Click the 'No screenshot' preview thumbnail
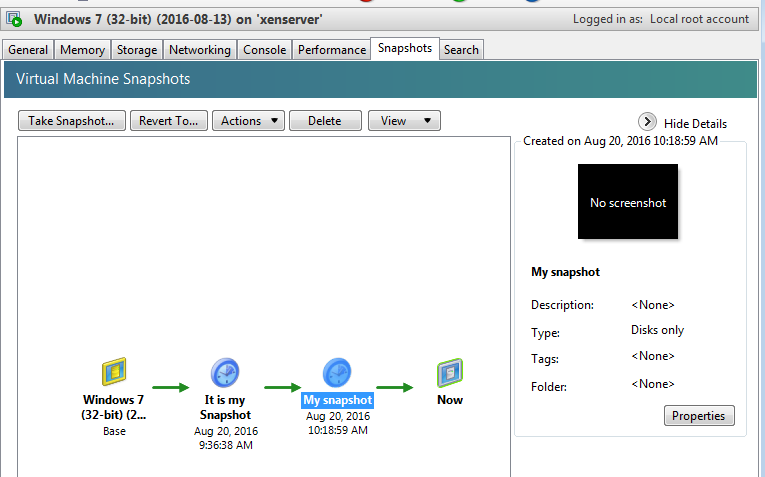Image resolution: width=765 pixels, height=477 pixels. click(x=628, y=202)
